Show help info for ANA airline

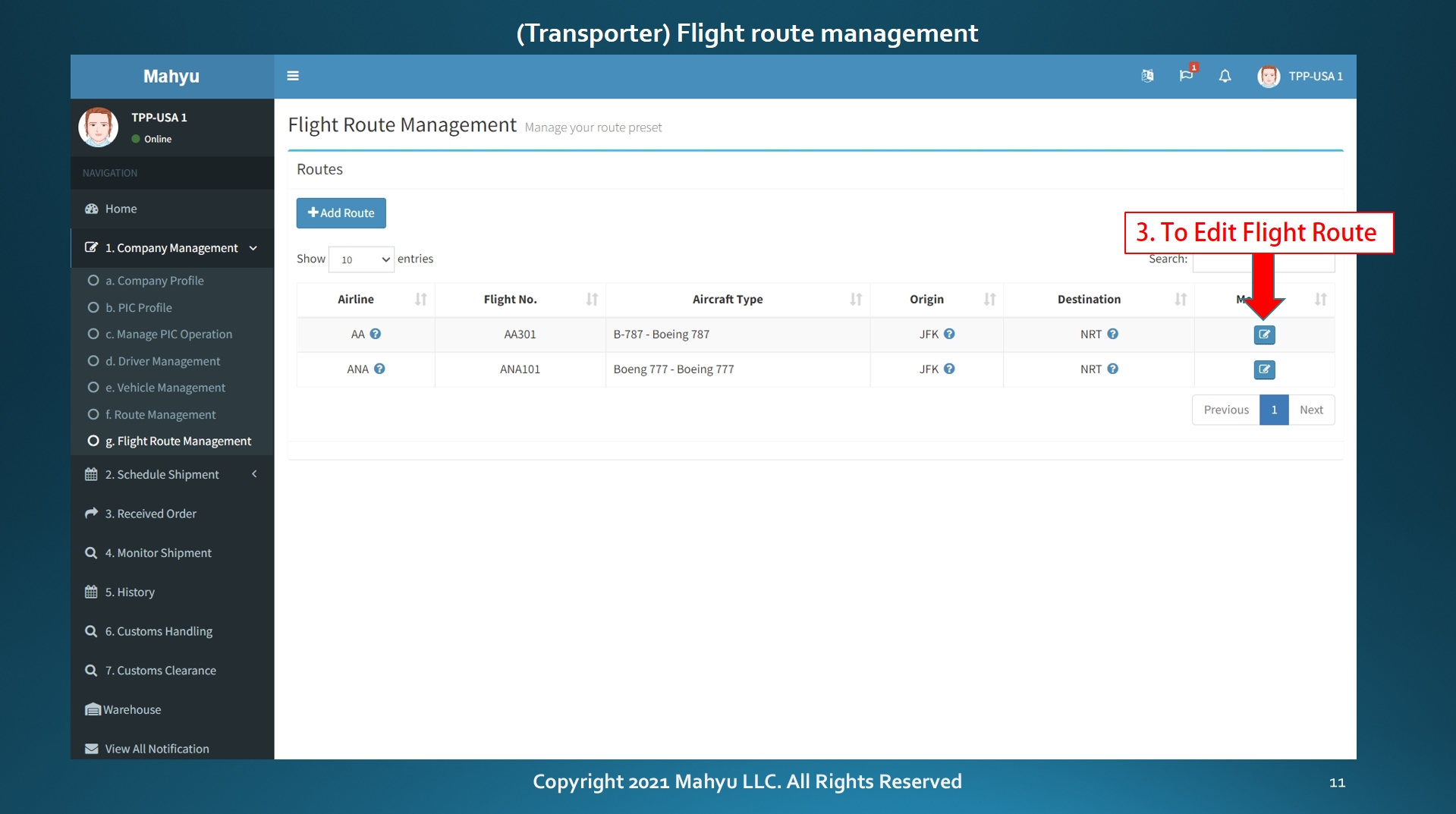pyautogui.click(x=379, y=369)
